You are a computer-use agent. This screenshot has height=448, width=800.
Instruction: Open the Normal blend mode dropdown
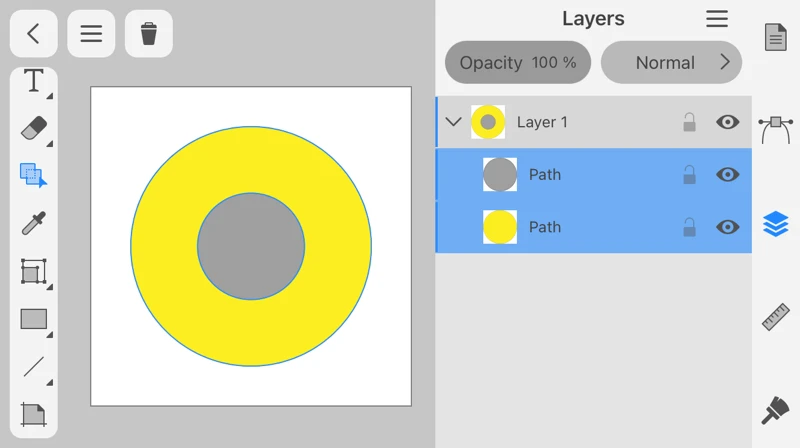671,62
